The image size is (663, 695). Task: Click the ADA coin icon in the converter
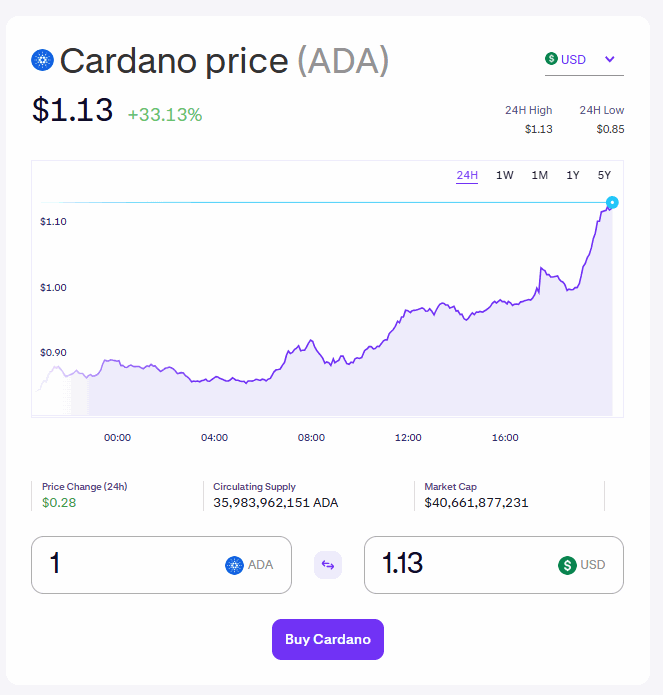coord(235,565)
